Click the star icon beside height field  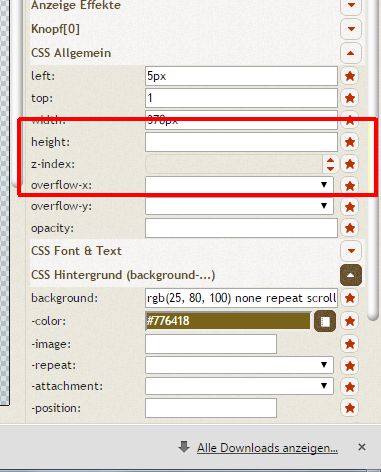[350, 142]
